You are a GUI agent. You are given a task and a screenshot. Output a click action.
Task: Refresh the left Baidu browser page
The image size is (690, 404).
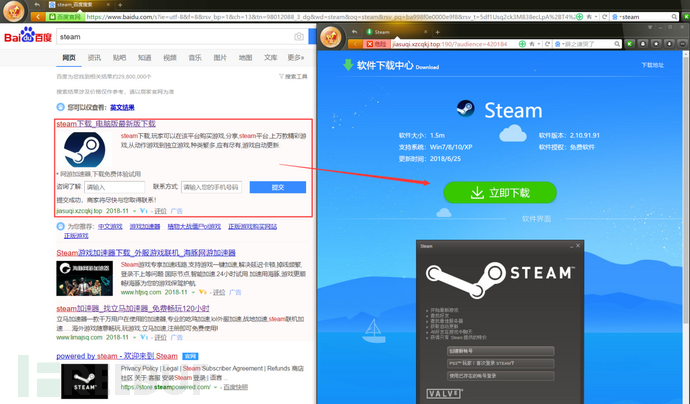point(605,17)
